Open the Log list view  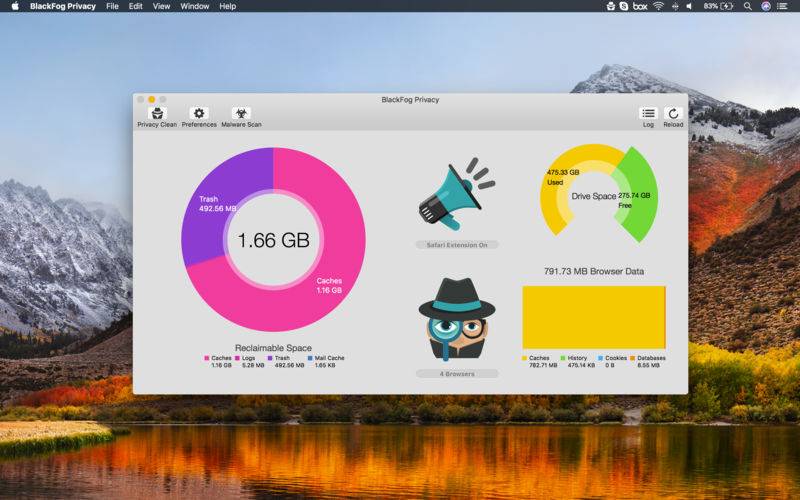648,117
